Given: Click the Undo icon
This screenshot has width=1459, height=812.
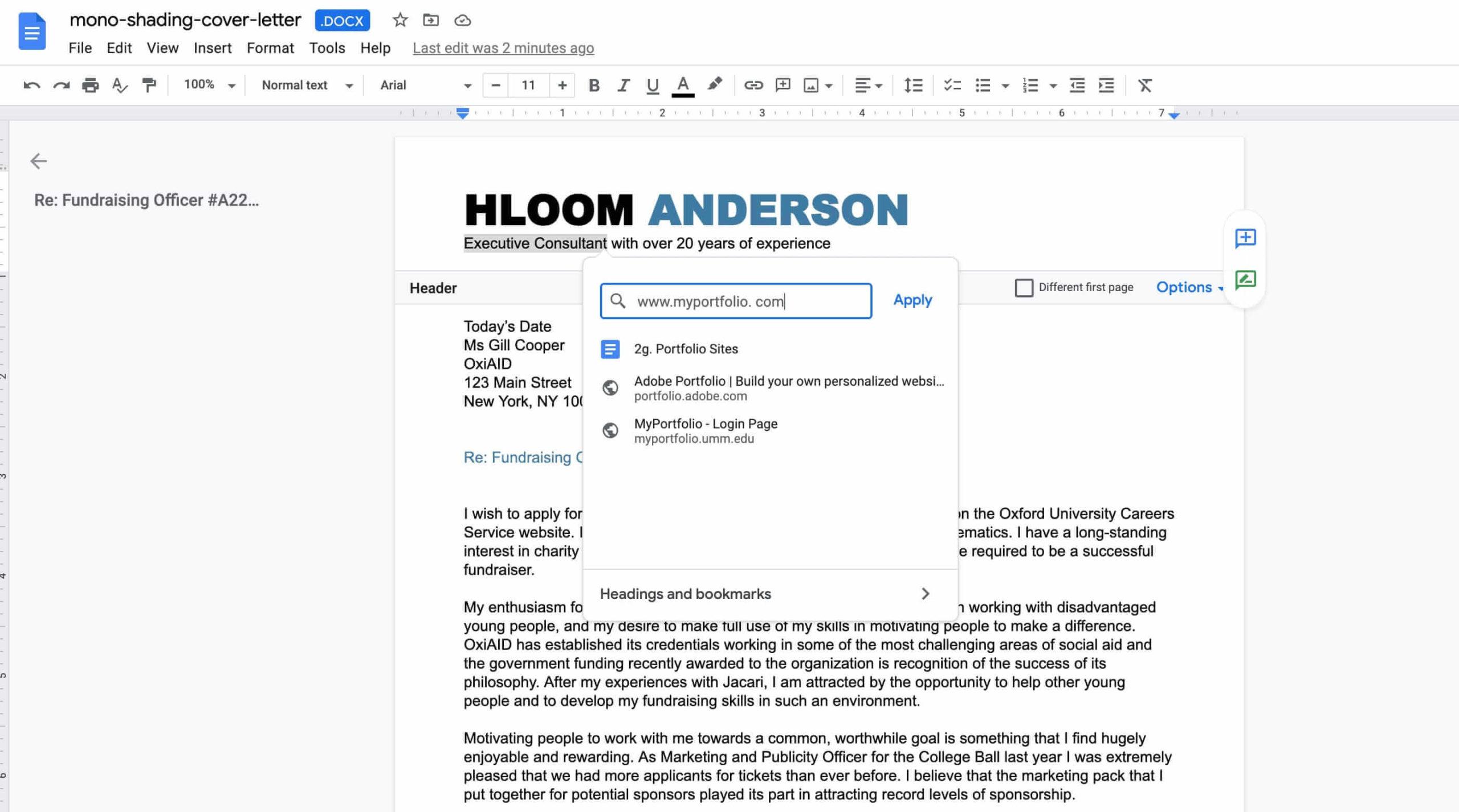Looking at the screenshot, I should click(x=31, y=85).
